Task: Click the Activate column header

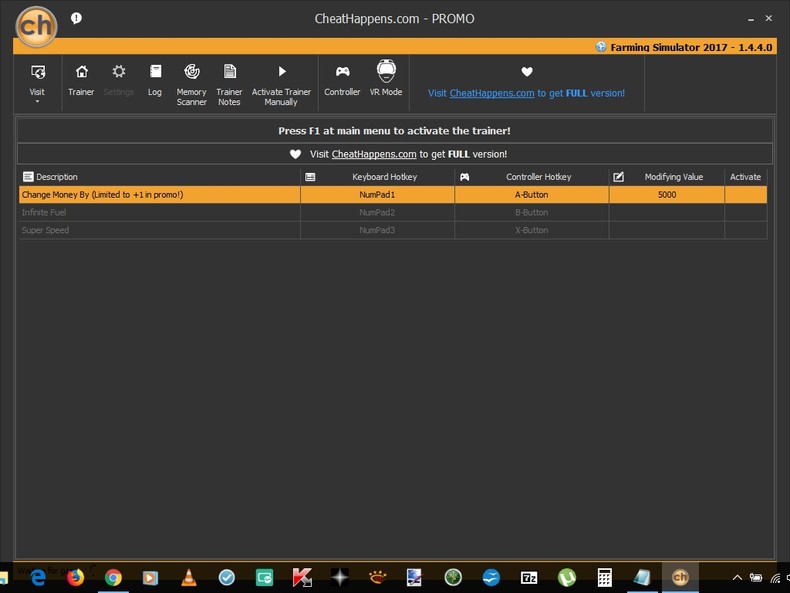Action: click(x=746, y=177)
